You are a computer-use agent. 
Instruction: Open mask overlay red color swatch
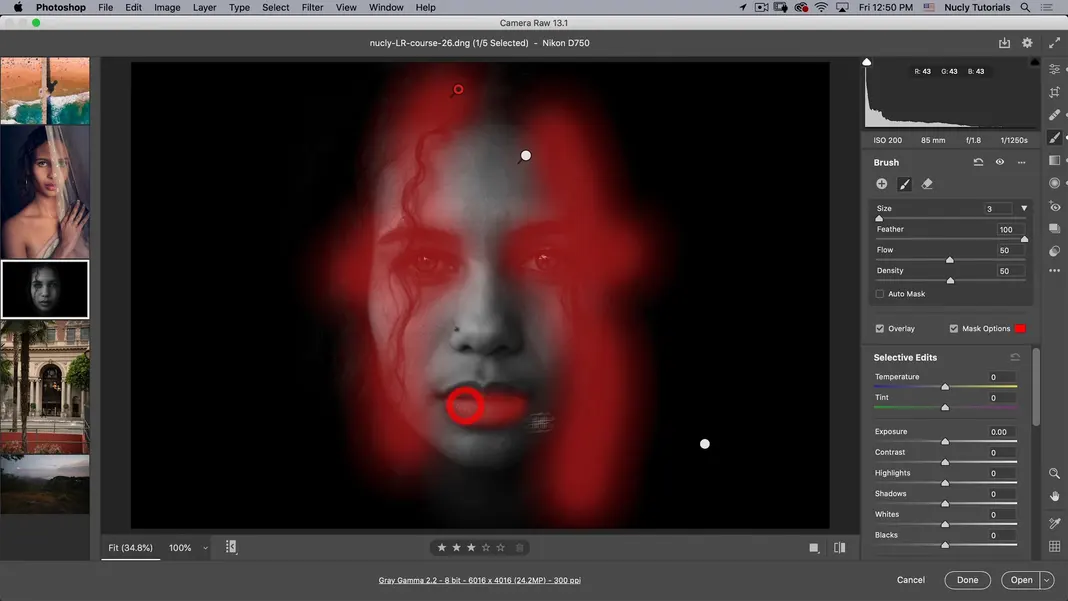(1020, 328)
